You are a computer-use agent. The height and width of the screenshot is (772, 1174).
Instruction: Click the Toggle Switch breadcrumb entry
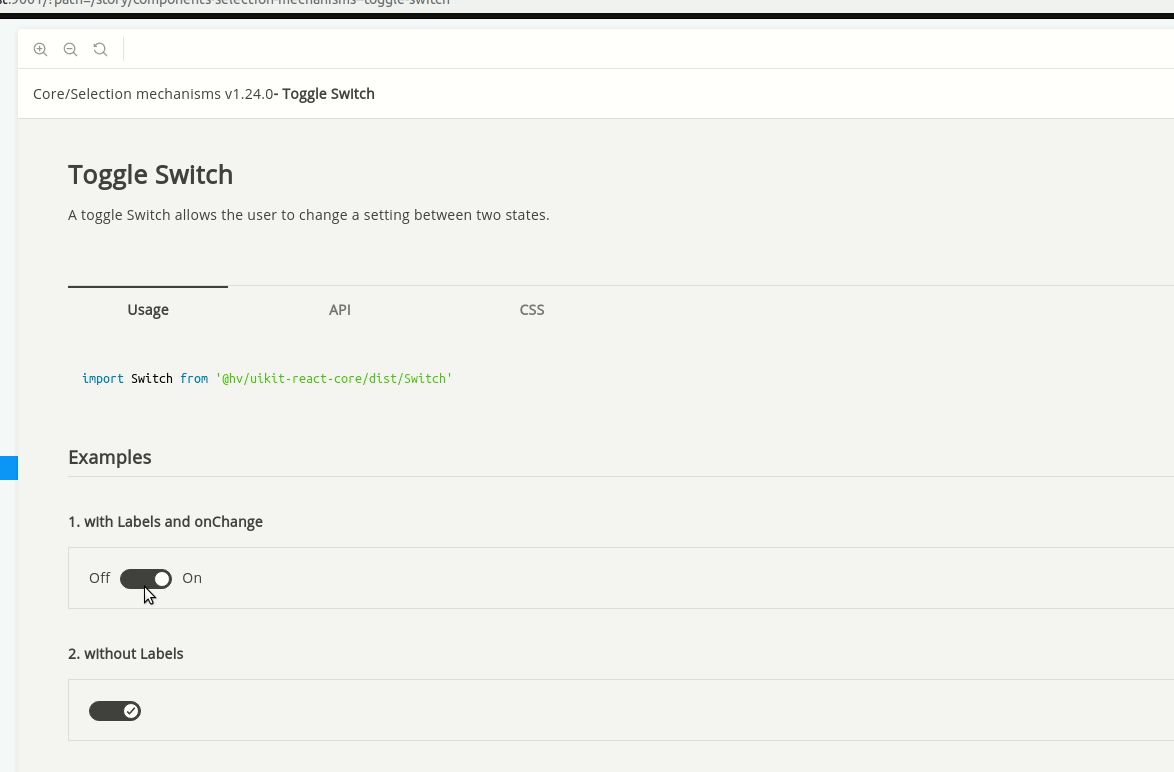coord(328,93)
